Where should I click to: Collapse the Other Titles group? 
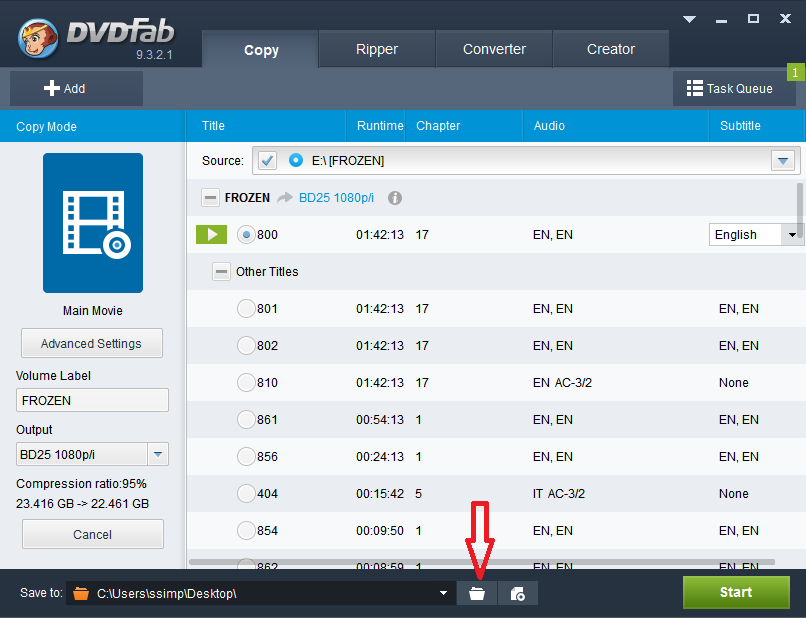222,271
